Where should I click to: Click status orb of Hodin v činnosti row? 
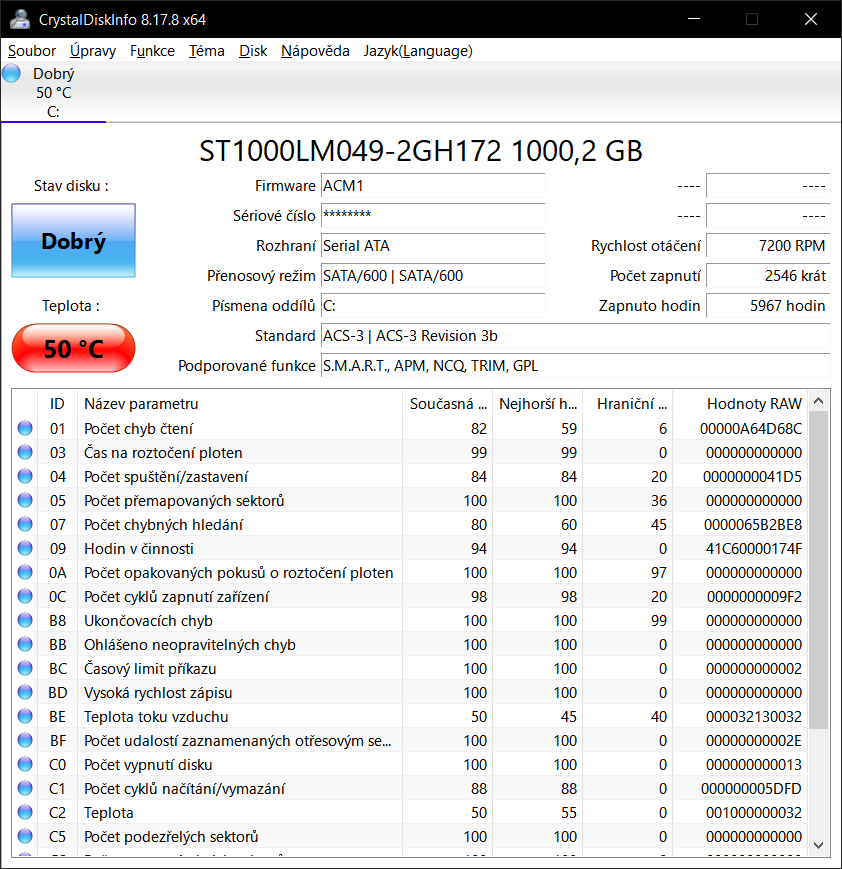(25, 548)
